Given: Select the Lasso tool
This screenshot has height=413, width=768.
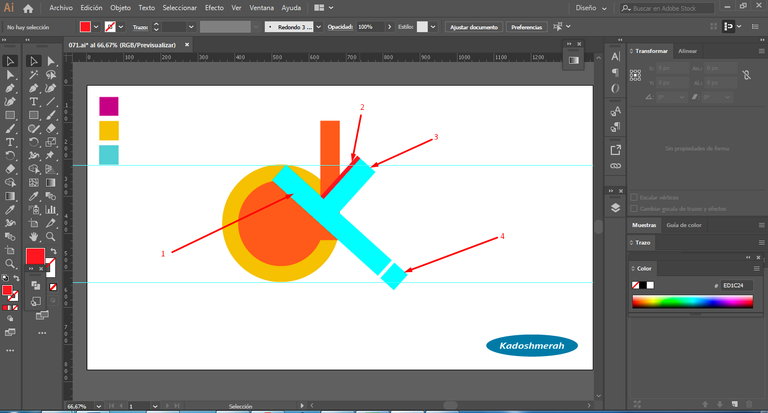Looking at the screenshot, I should coord(50,75).
